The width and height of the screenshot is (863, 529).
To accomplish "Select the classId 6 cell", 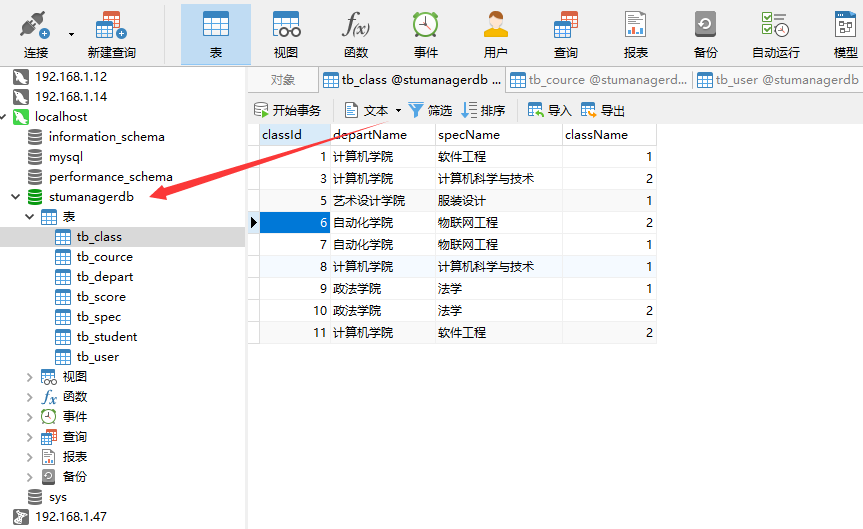I will click(x=294, y=223).
